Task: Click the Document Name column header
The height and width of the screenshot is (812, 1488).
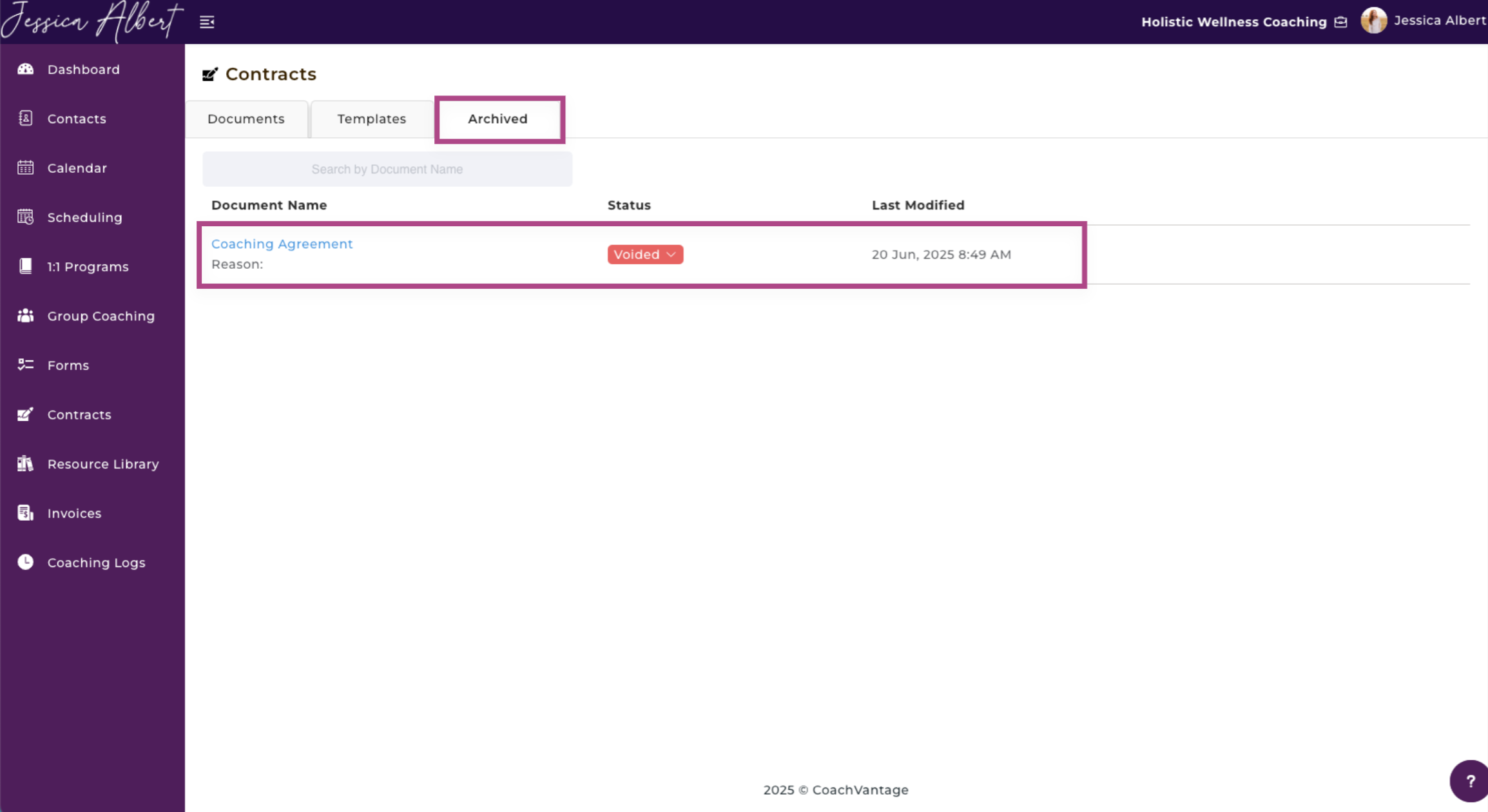Action: [x=269, y=205]
